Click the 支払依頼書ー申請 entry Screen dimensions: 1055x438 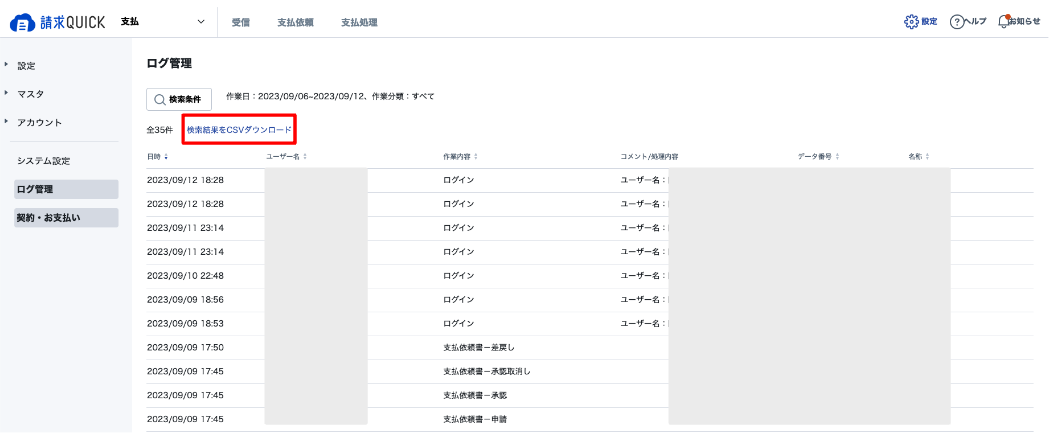pos(475,419)
